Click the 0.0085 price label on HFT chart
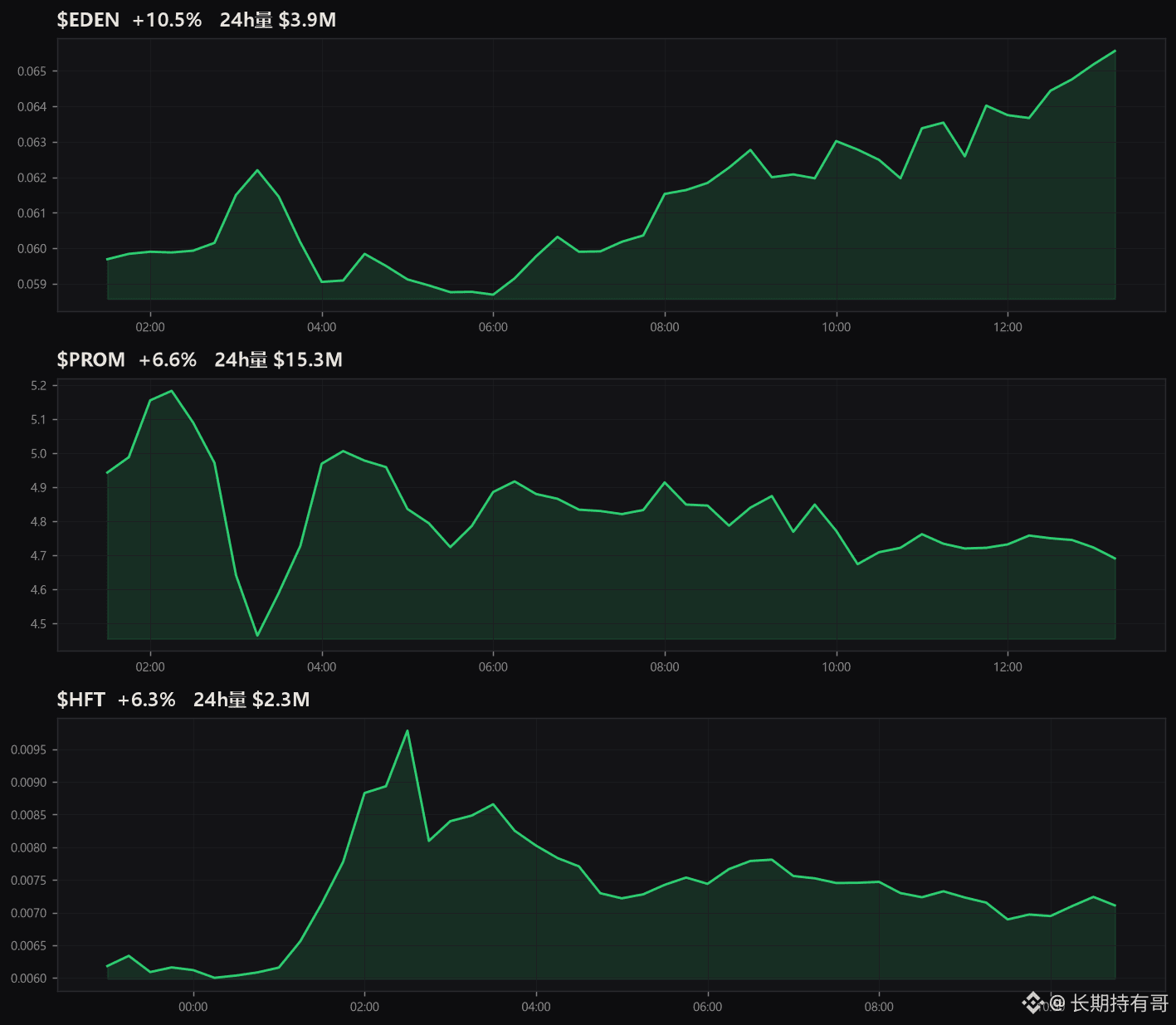The height and width of the screenshot is (1025, 1176). [x=29, y=815]
